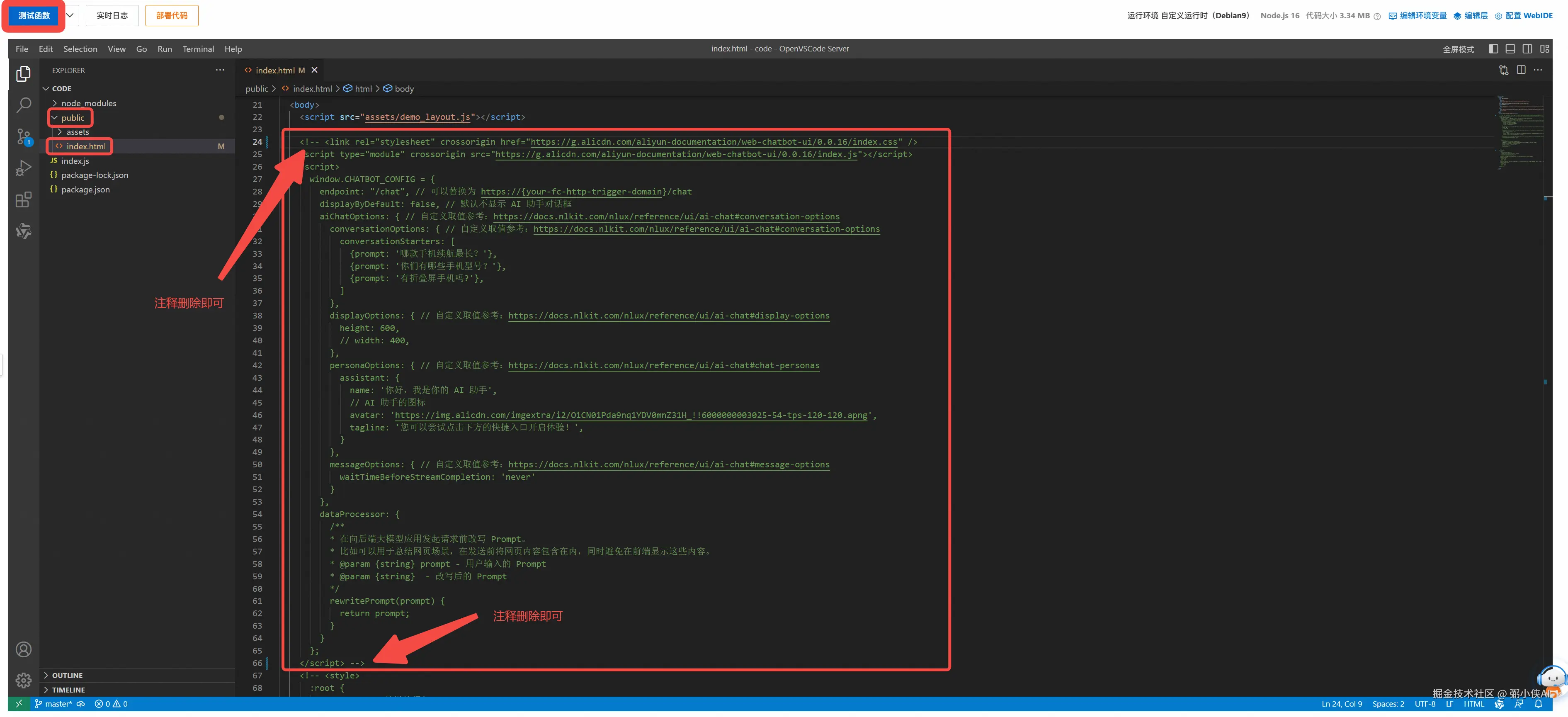Image resolution: width=1568 pixels, height=717 pixels.
Task: Open the Manage gear settings icon
Action: click(23, 680)
